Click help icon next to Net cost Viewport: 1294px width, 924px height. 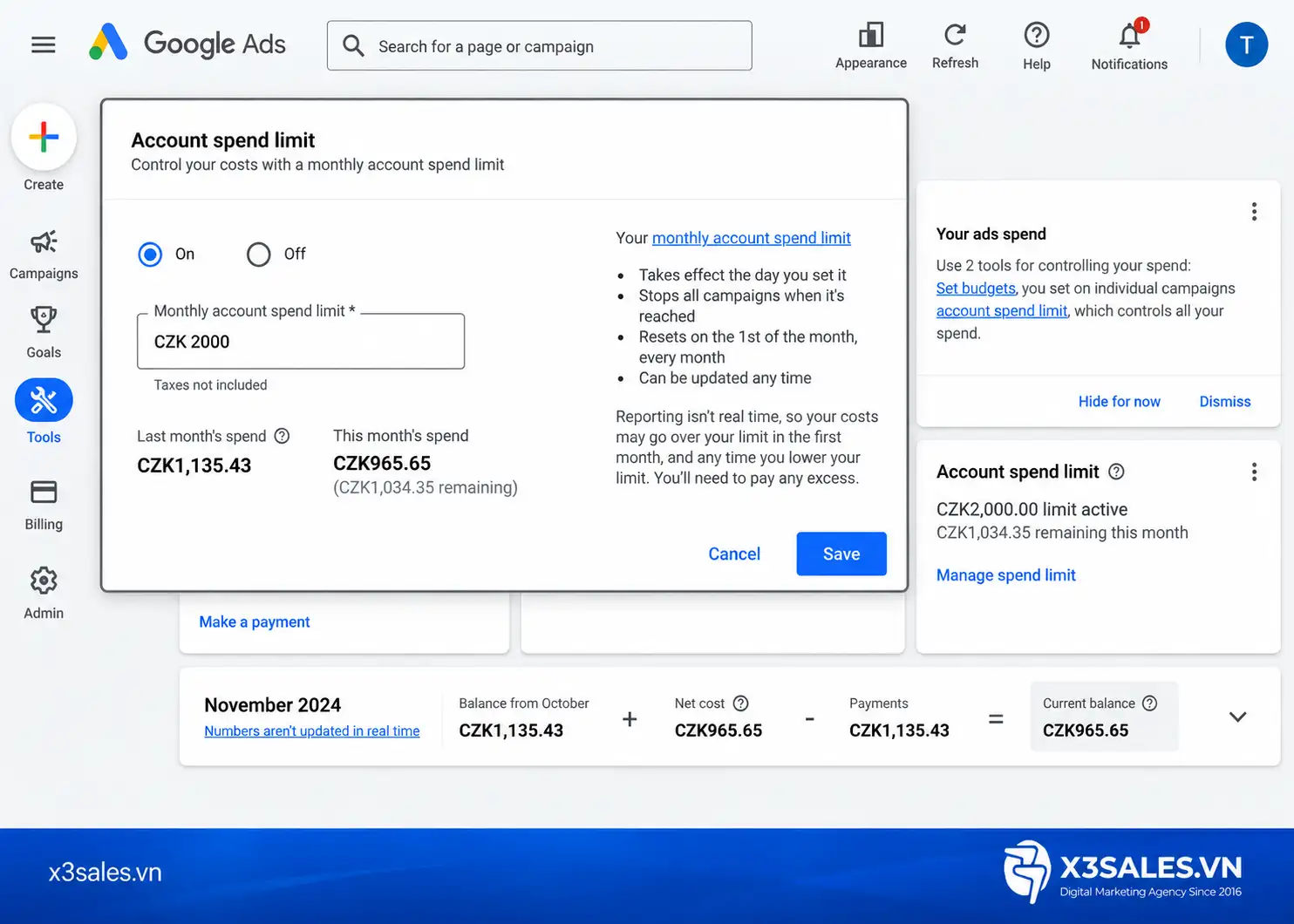(740, 703)
